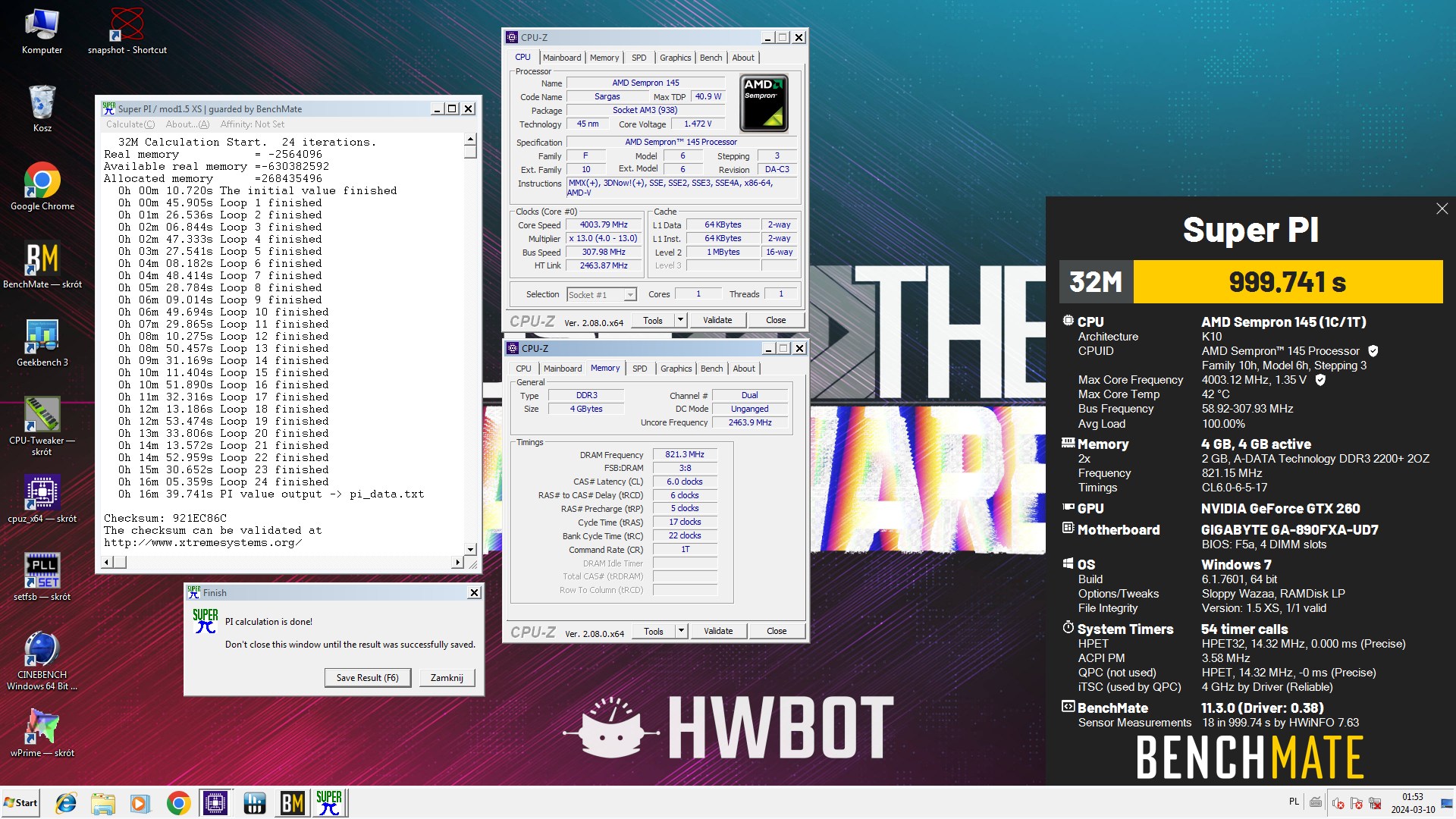Open Geekbench 3 desktop icon

(42, 343)
